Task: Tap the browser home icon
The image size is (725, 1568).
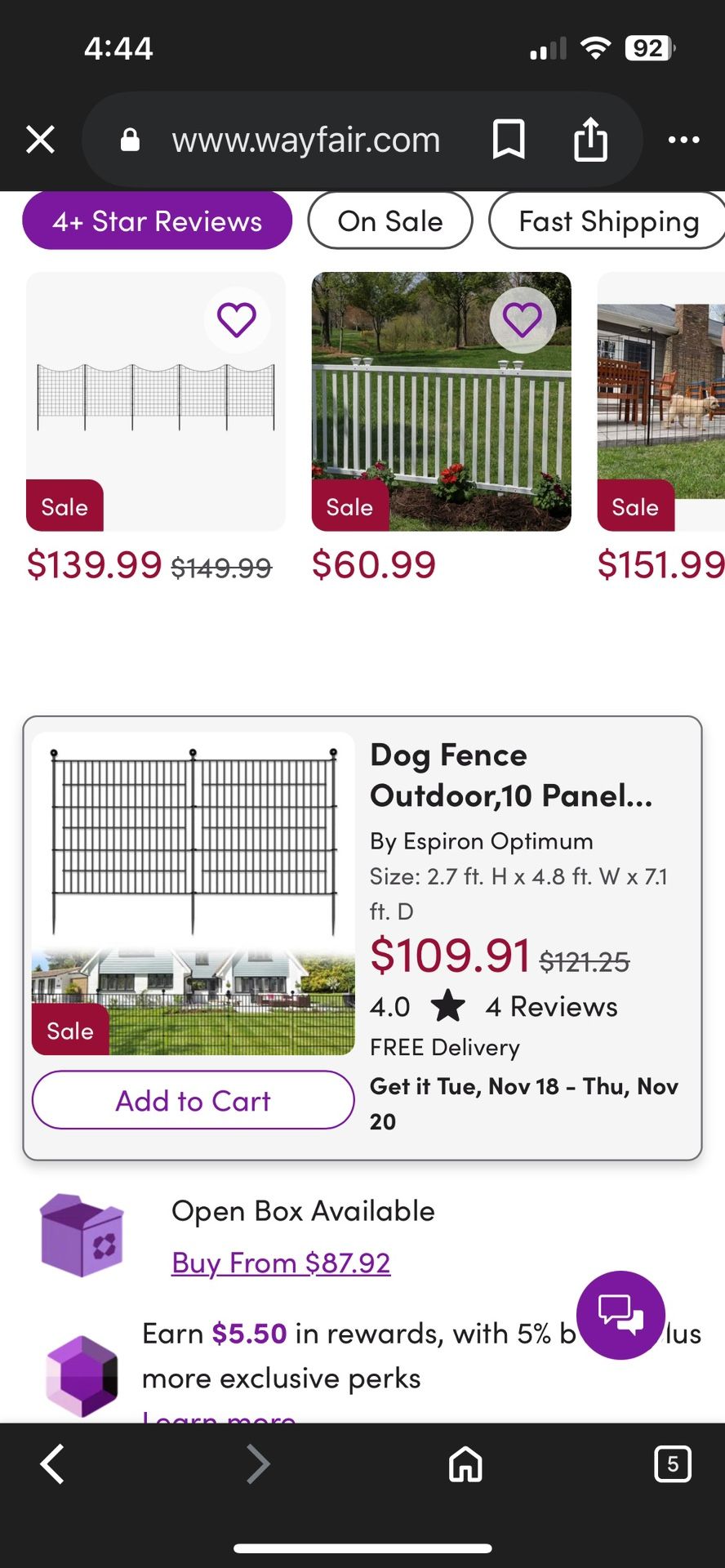Action: coord(465,1463)
